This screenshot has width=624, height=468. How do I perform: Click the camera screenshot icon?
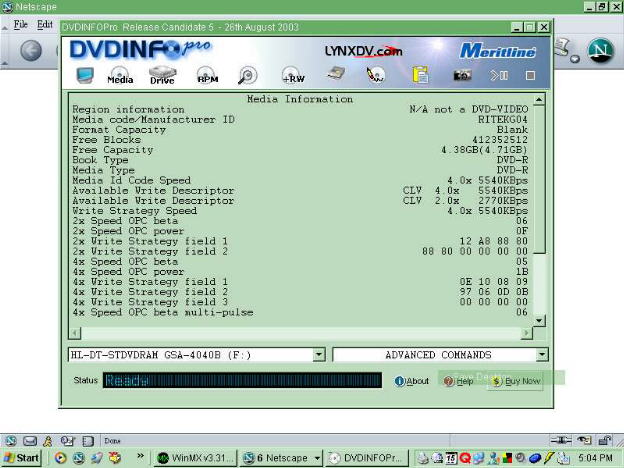(462, 75)
